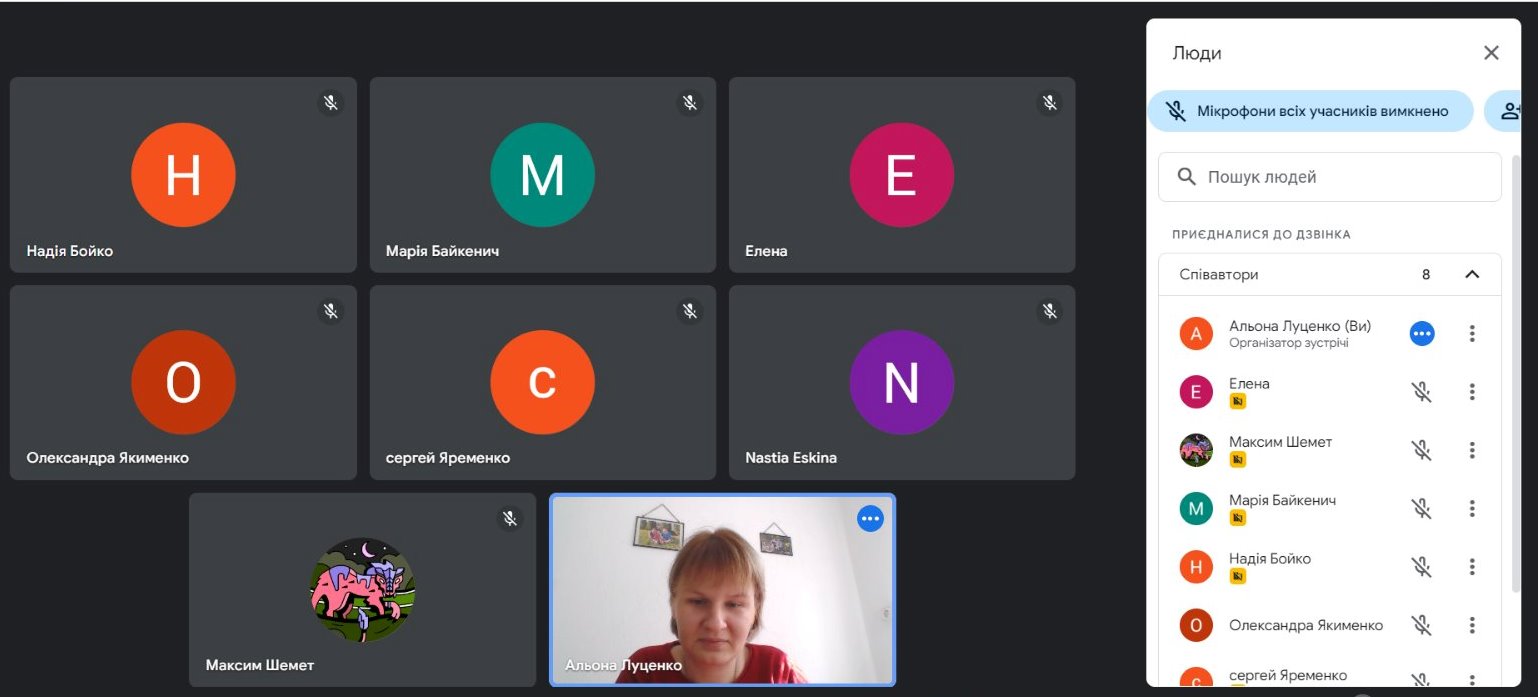
Task: Click Надія Бойко avatar in people list
Action: 1196,567
